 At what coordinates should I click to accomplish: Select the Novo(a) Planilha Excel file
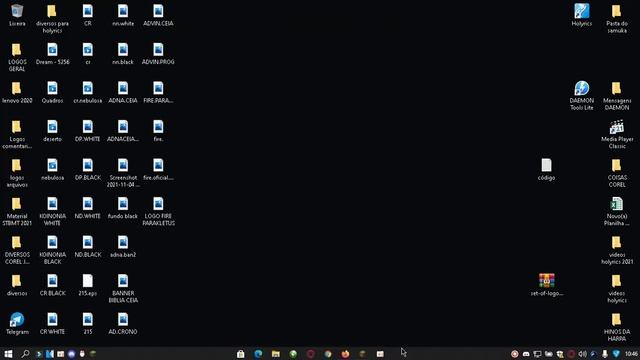(x=617, y=212)
